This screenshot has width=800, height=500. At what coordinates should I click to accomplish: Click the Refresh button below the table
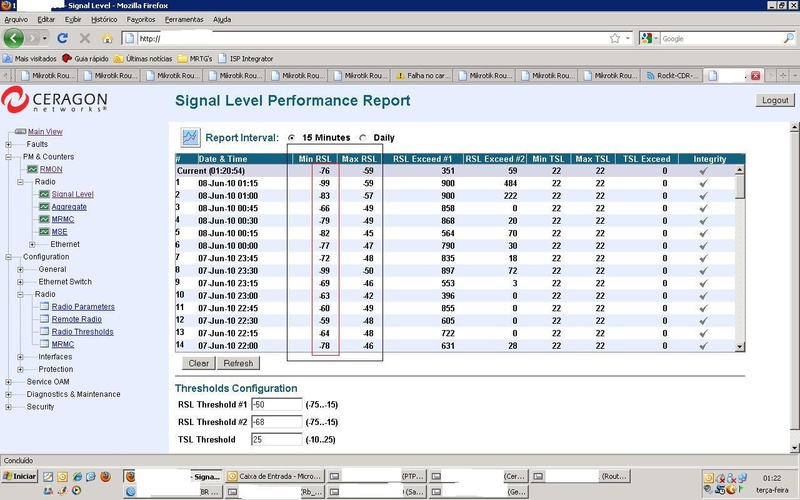point(238,363)
